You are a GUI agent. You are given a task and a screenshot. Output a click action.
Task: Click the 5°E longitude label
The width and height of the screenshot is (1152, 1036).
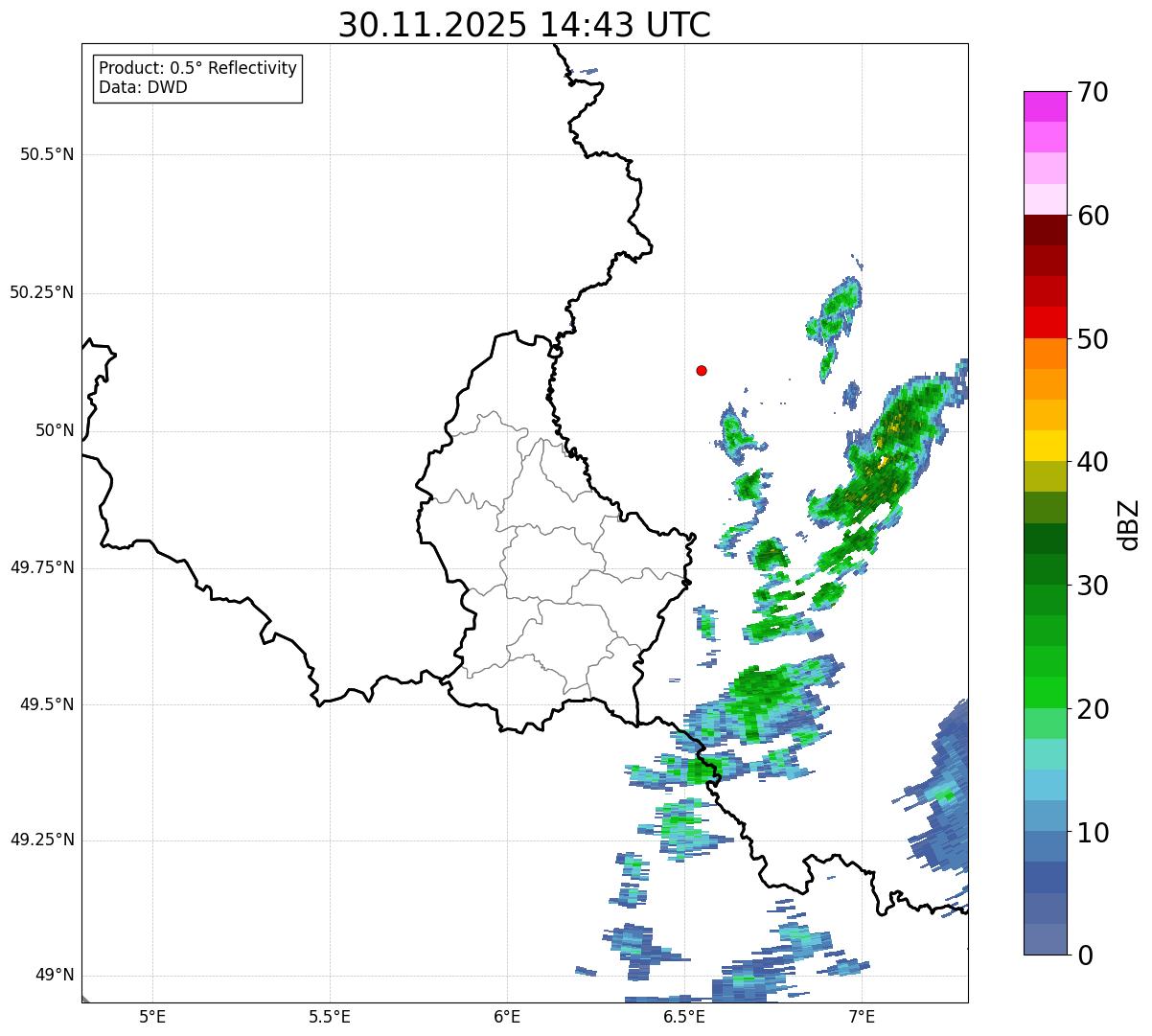tap(152, 1016)
